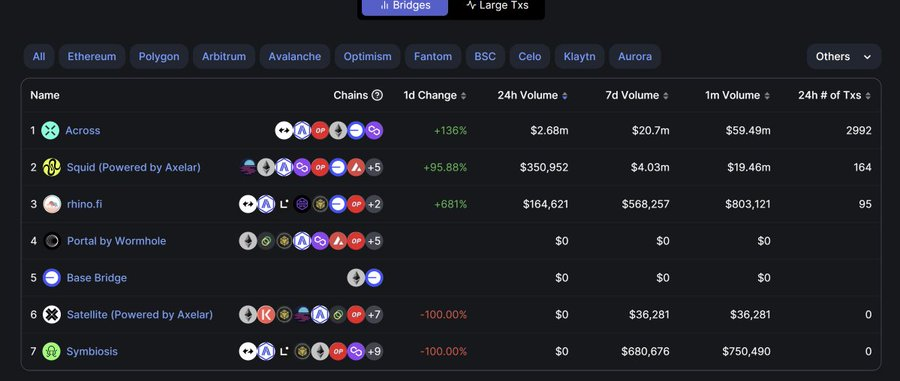Open the Portal by Wormhole link
The width and height of the screenshot is (900, 381).
[x=116, y=241]
